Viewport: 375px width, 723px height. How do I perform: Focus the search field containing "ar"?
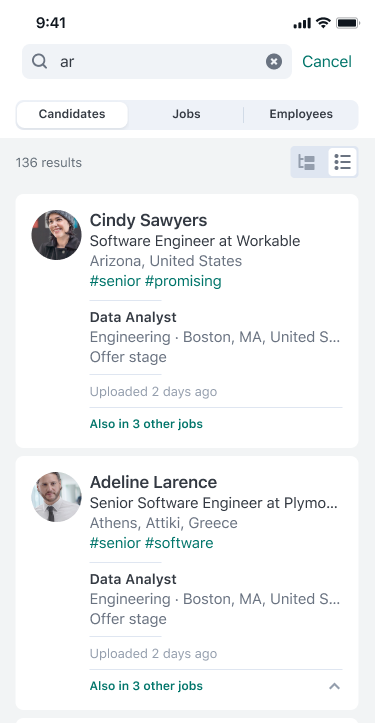(157, 61)
